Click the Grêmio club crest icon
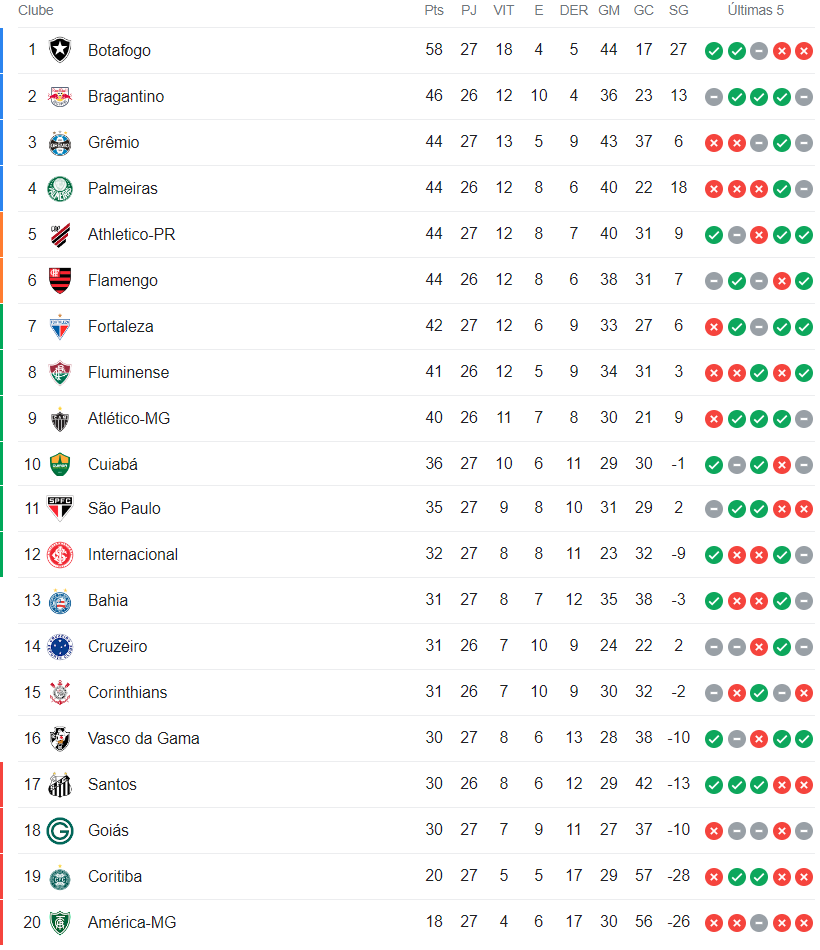820x950 pixels. pyautogui.click(x=60, y=142)
